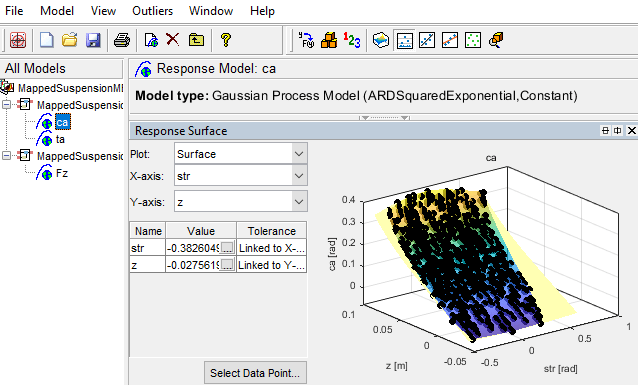Collapse first MappedSuspension test plan node
638x385 pixels.
(x=7, y=105)
